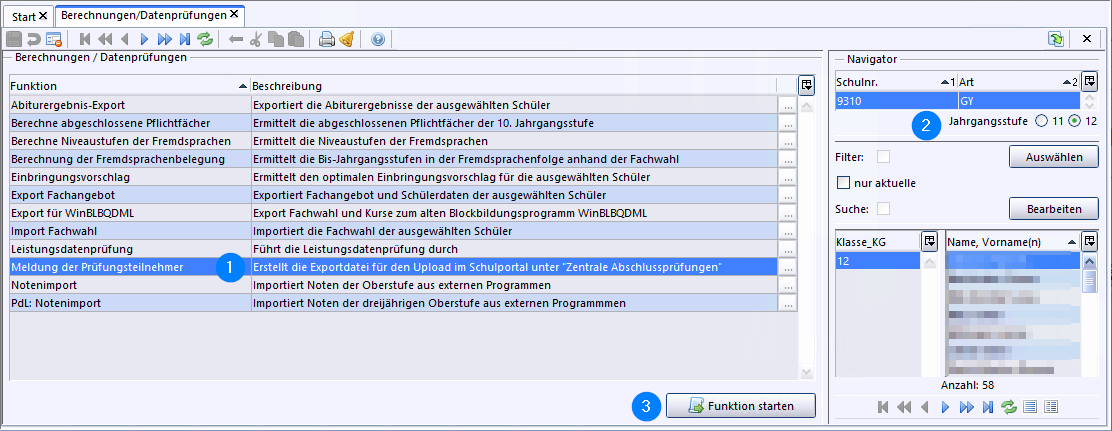Go to previous record in main toolbar
1112x431 pixels.
(124, 39)
